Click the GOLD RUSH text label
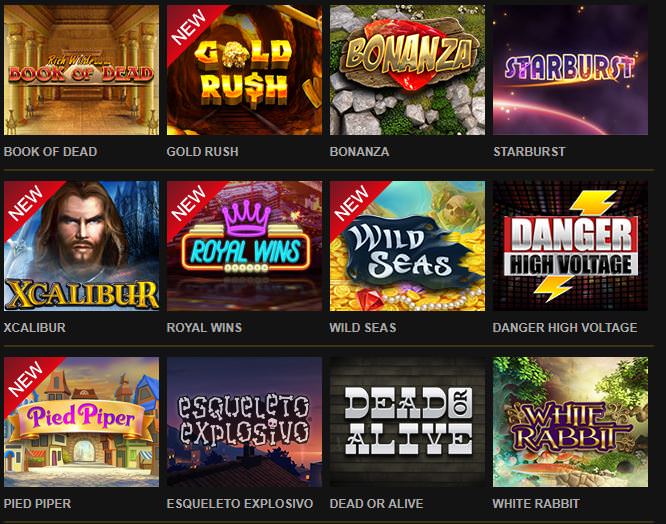This screenshot has height=524, width=666. pos(202,152)
